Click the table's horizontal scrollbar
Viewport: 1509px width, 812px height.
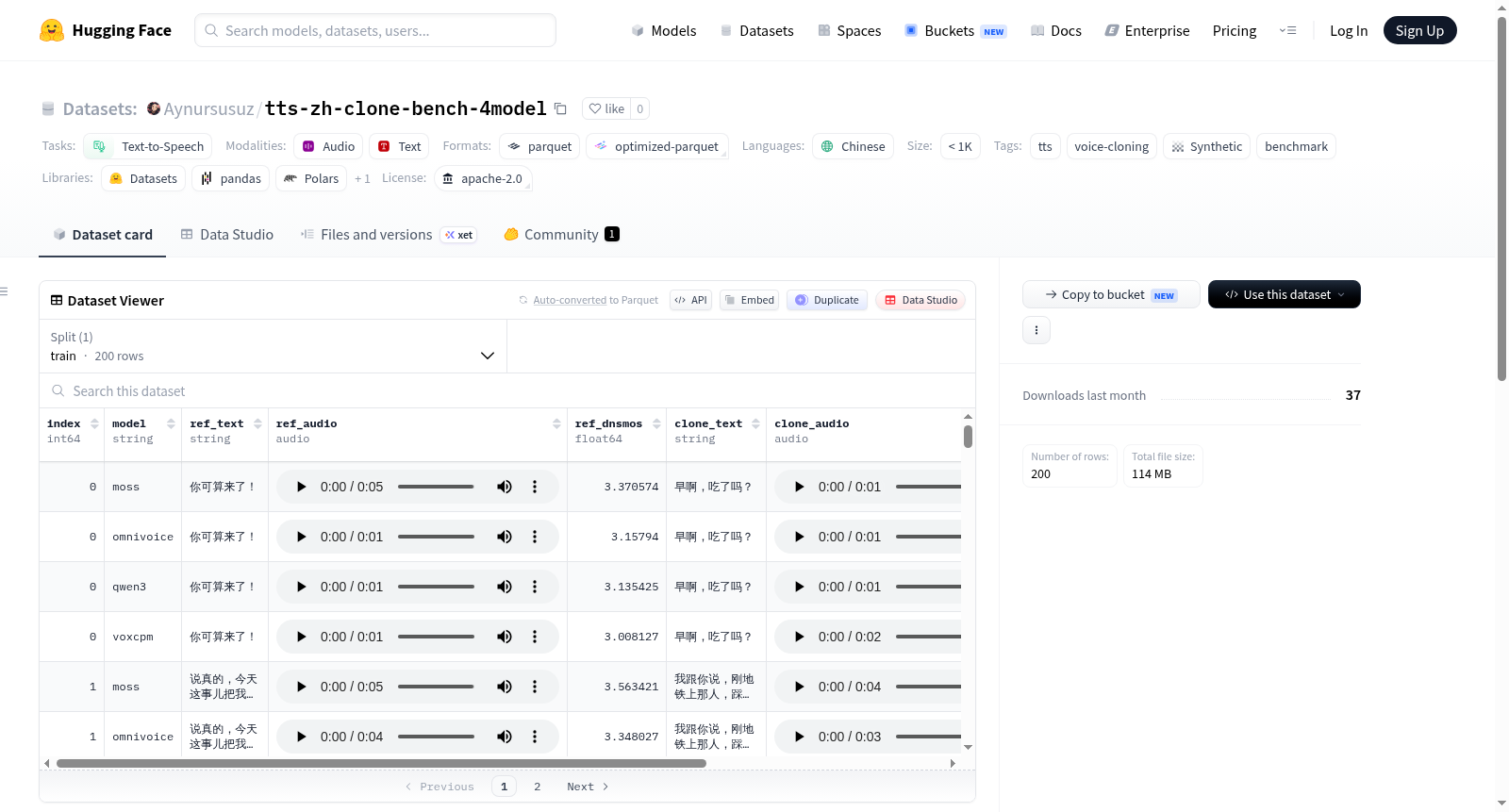pos(381,763)
